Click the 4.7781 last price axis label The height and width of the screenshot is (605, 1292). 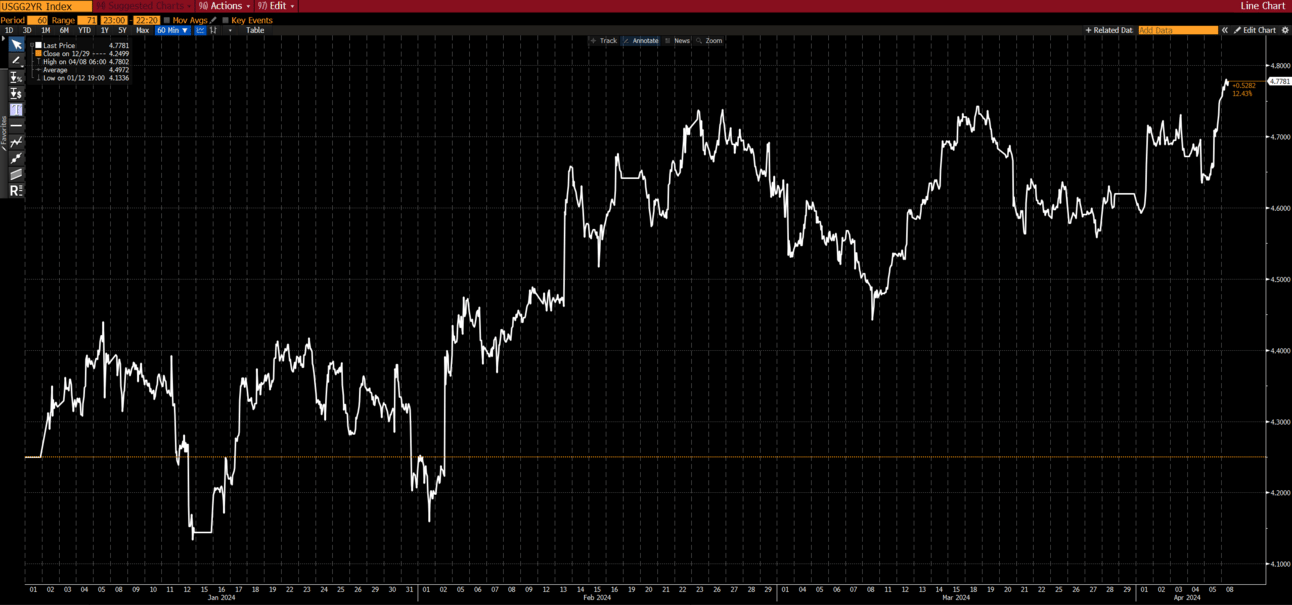(x=1279, y=81)
